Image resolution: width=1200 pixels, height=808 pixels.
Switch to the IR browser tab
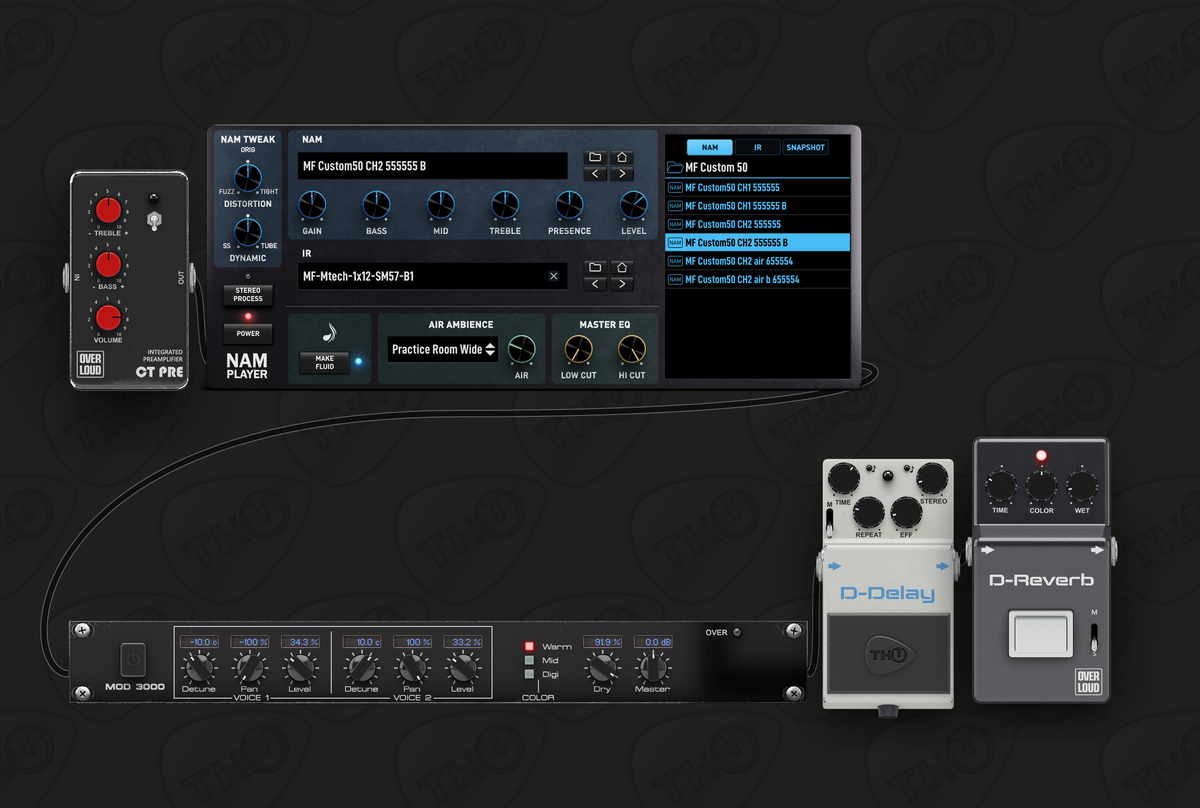click(x=758, y=147)
